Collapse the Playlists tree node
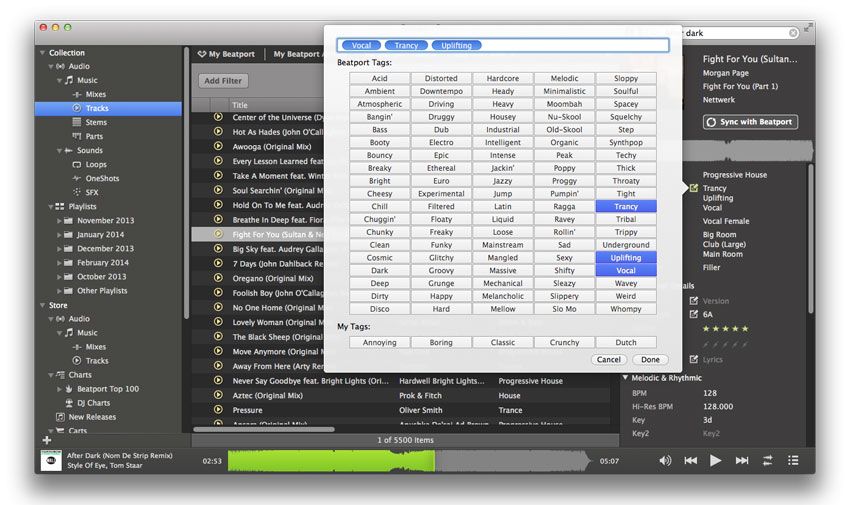Viewport: 850px width, 505px height. pos(50,206)
